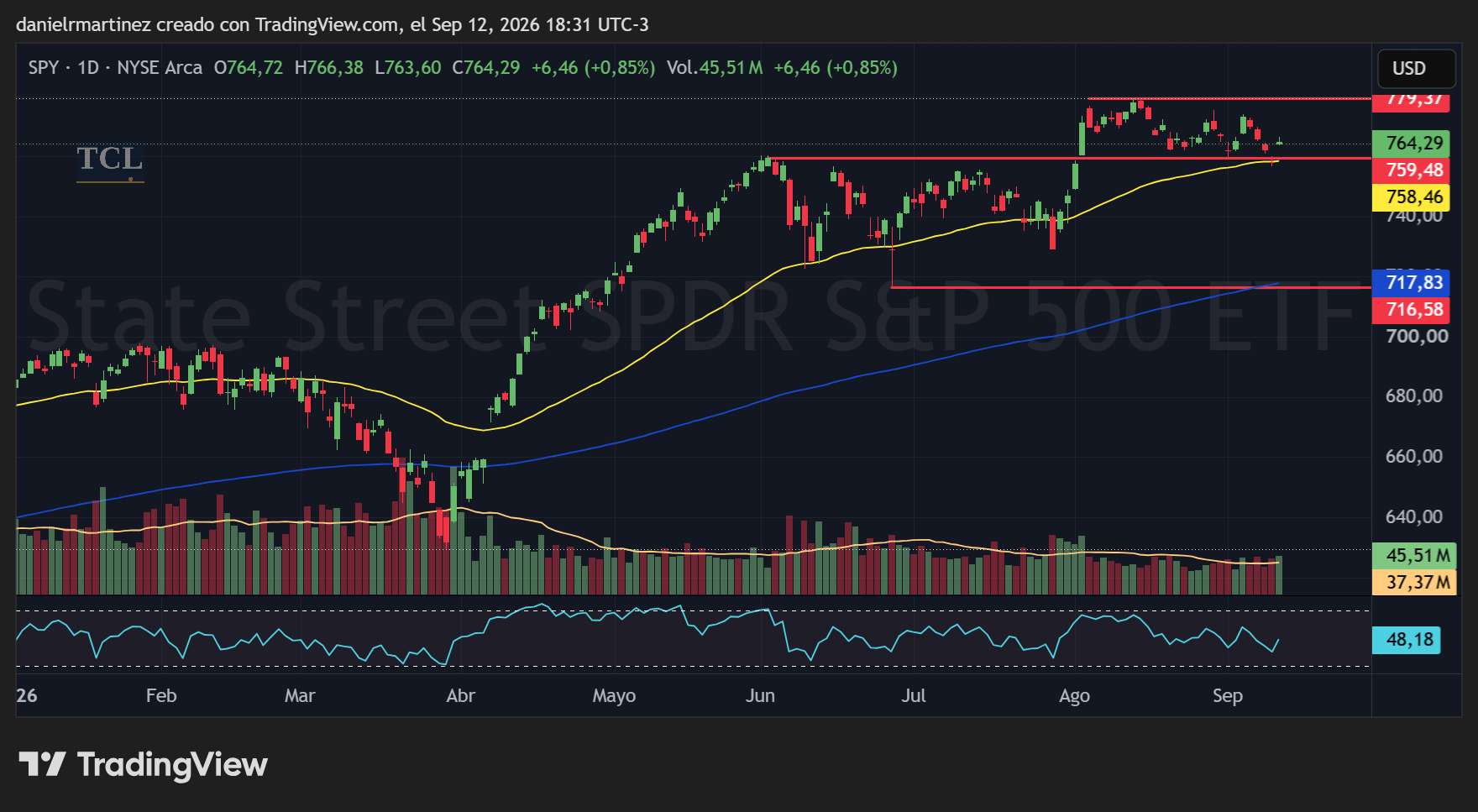This screenshot has width=1478, height=812.
Task: Click the Feb label on the time axis
Action: point(161,696)
